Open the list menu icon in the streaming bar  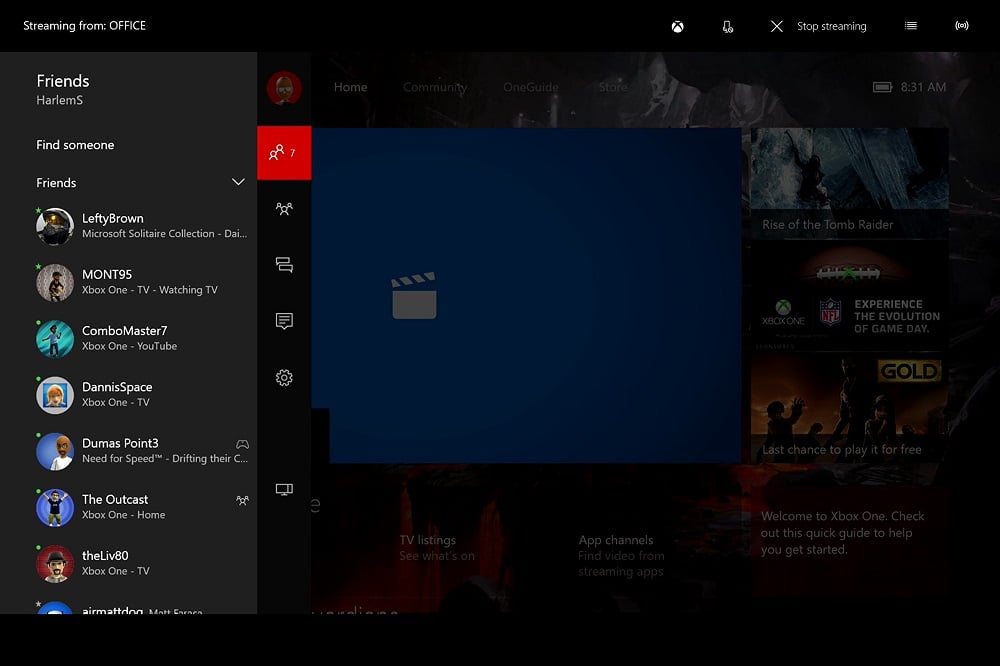[x=911, y=26]
